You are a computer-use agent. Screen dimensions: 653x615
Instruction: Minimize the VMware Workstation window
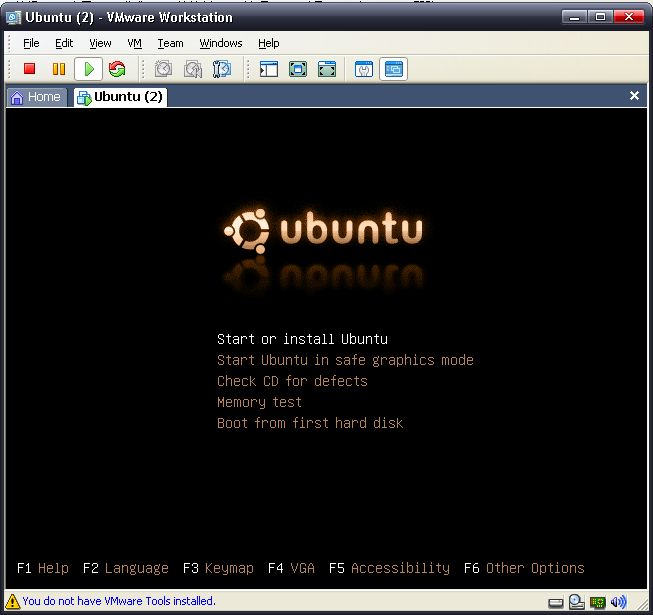coord(575,17)
